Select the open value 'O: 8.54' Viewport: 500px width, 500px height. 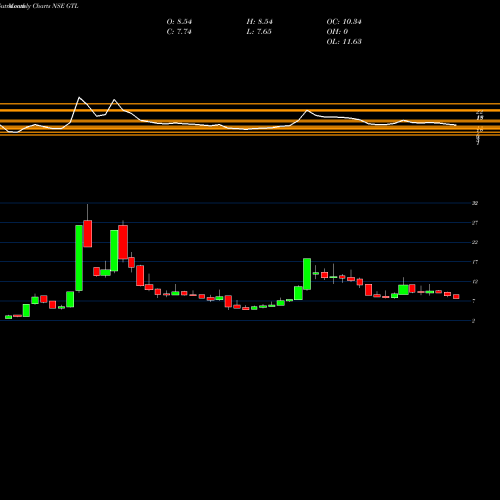[179, 22]
